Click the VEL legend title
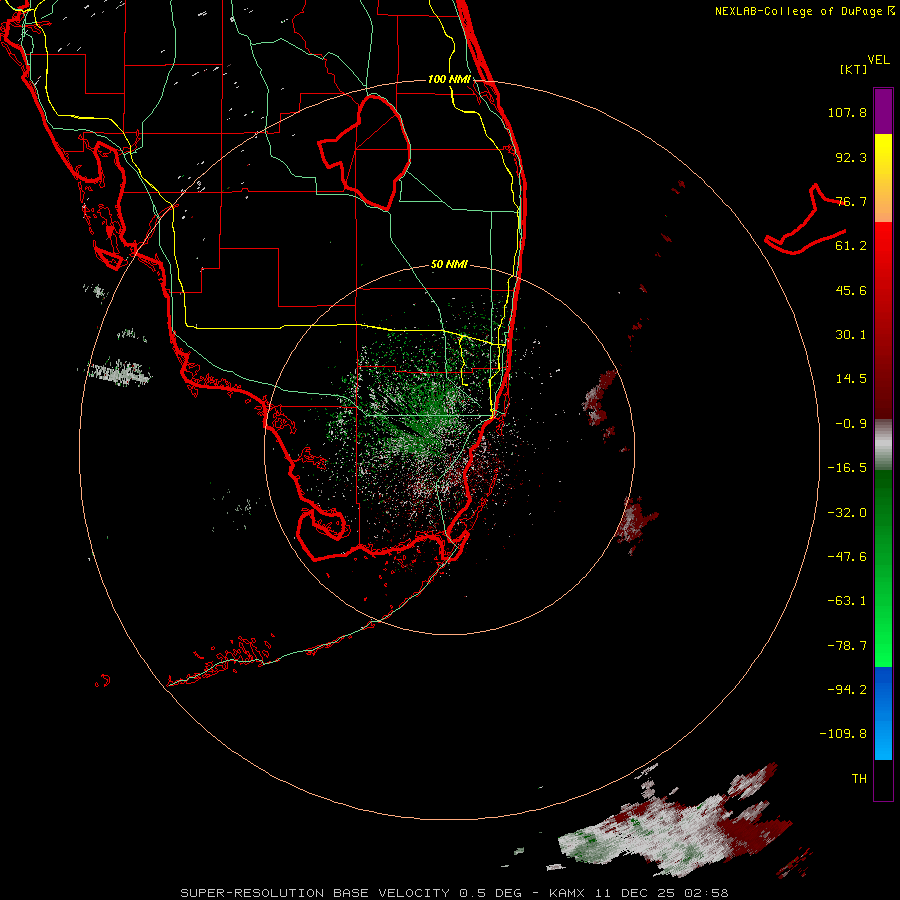The image size is (900, 900). coord(878,60)
